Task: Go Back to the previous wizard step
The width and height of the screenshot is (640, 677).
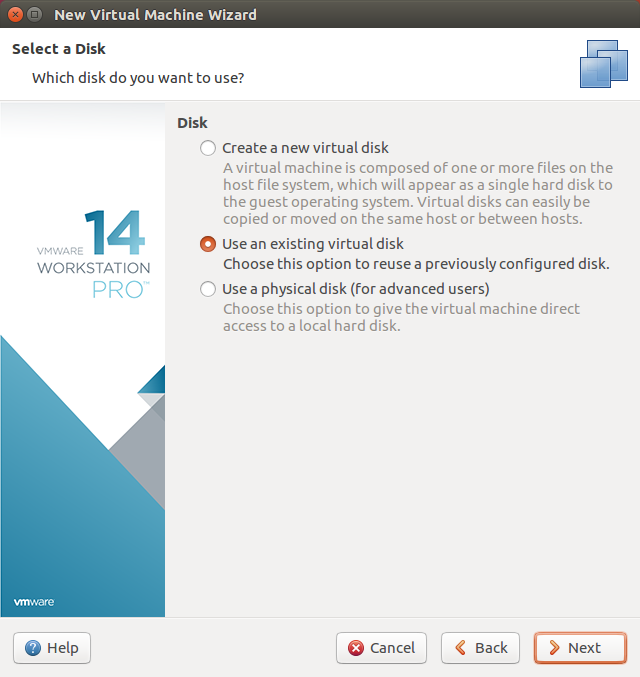Action: click(x=480, y=648)
